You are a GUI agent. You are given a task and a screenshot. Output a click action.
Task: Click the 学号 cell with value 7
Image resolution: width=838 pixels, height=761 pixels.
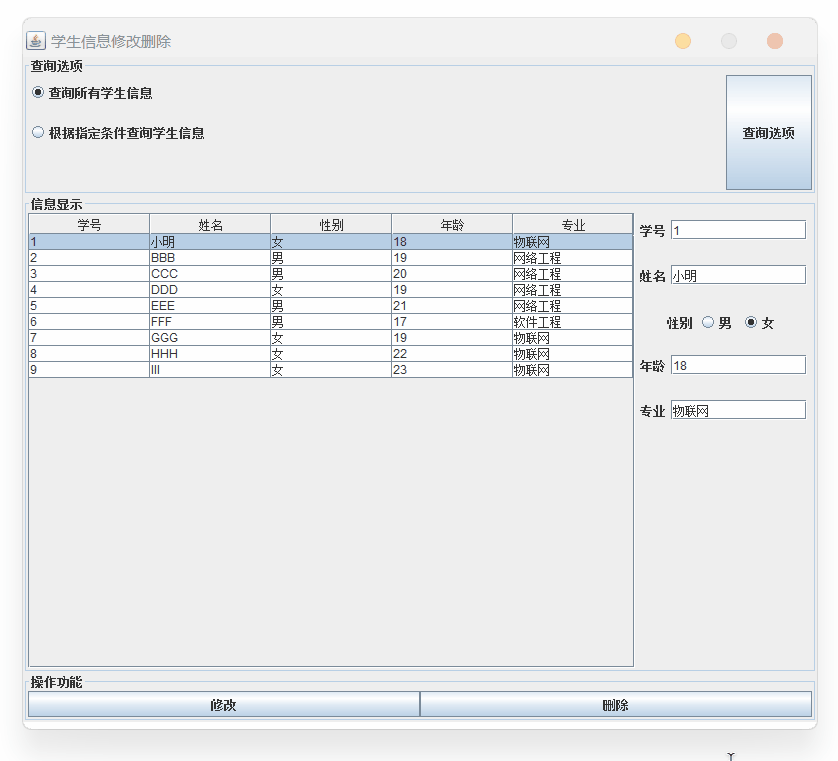pos(89,338)
